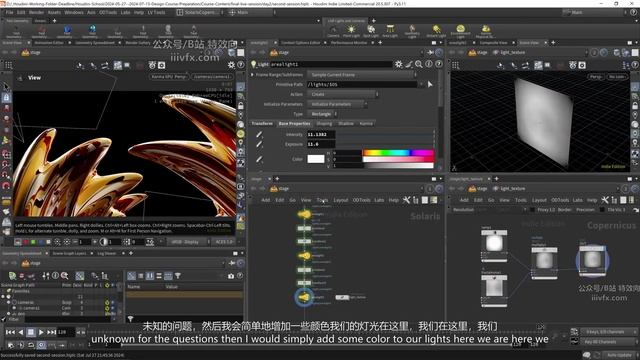Image resolution: width=640 pixels, height=360 pixels.
Task: Click the scene graph tree search icon
Action: pyautogui.click(x=64, y=276)
